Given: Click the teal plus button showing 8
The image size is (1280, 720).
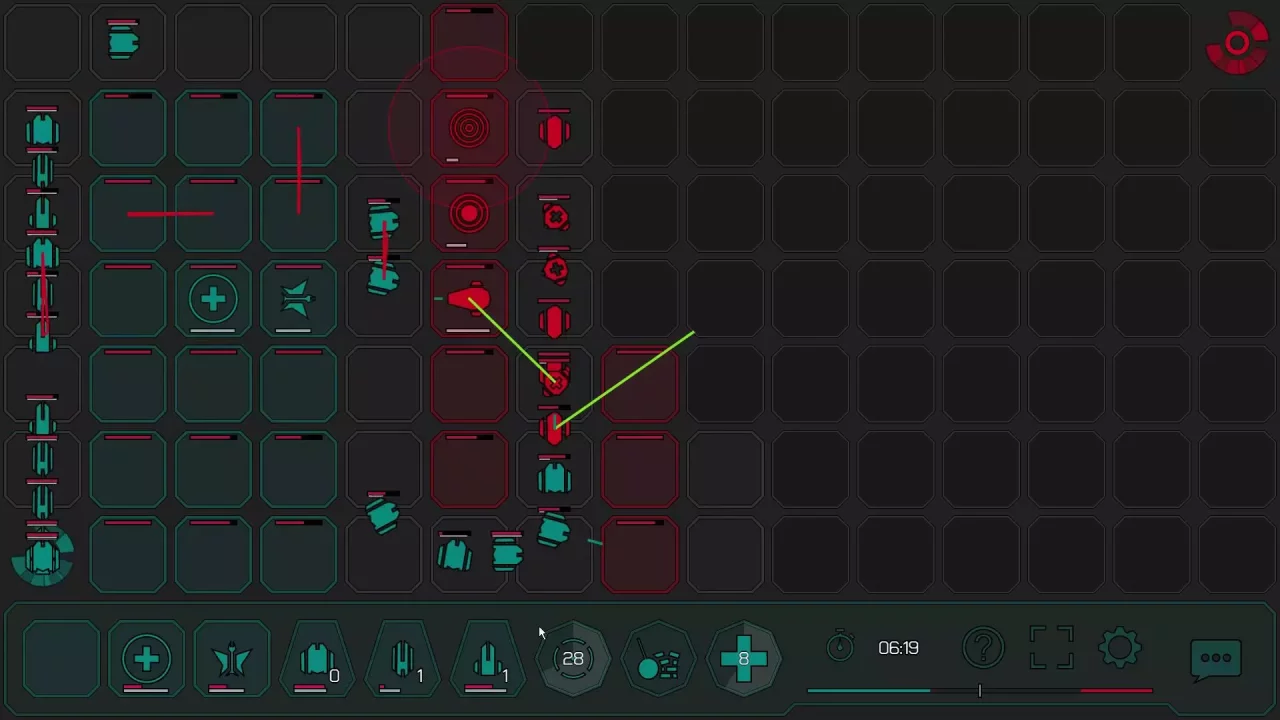Looking at the screenshot, I should coord(743,659).
